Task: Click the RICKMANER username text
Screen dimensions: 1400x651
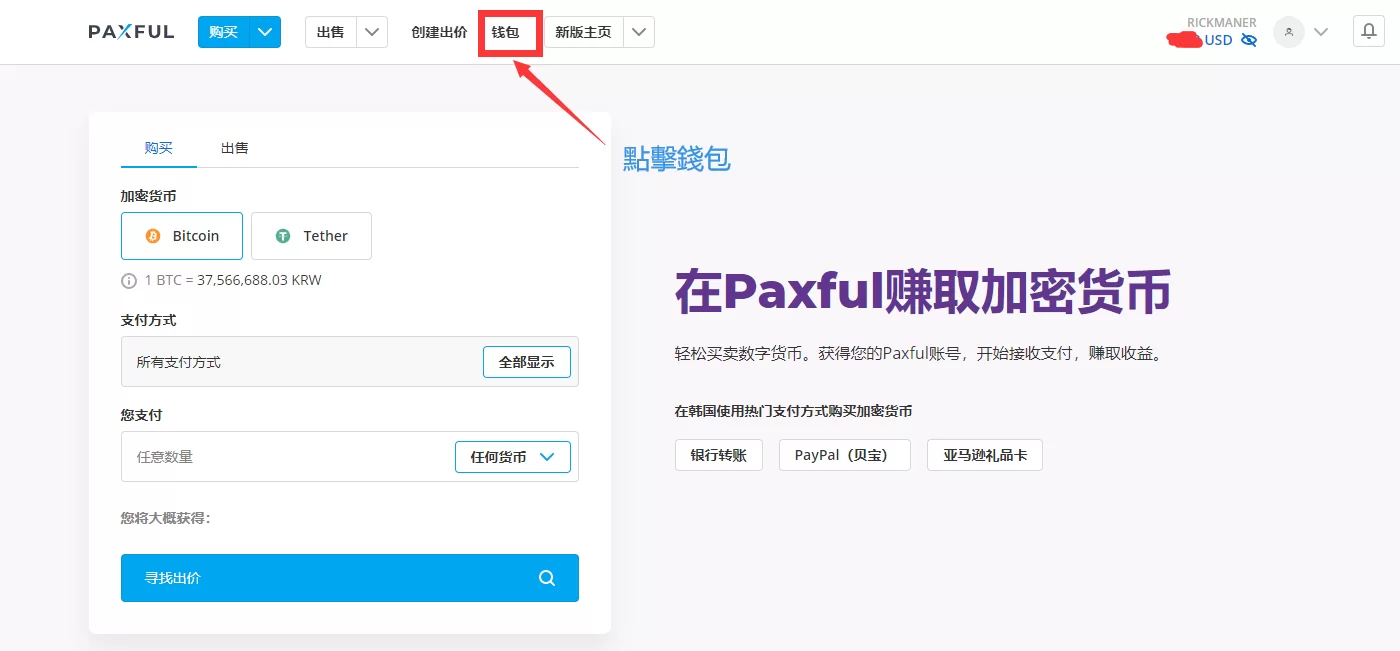Action: tap(1221, 23)
